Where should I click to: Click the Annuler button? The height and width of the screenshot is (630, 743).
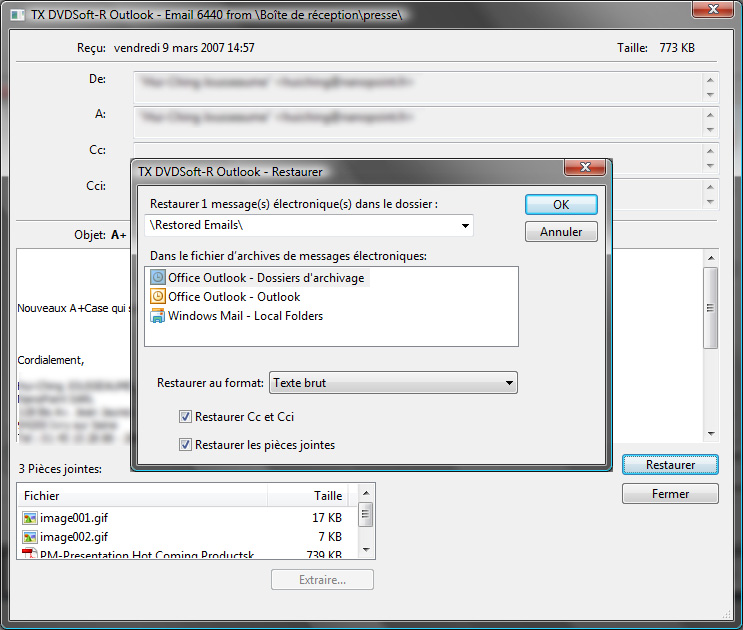point(561,232)
